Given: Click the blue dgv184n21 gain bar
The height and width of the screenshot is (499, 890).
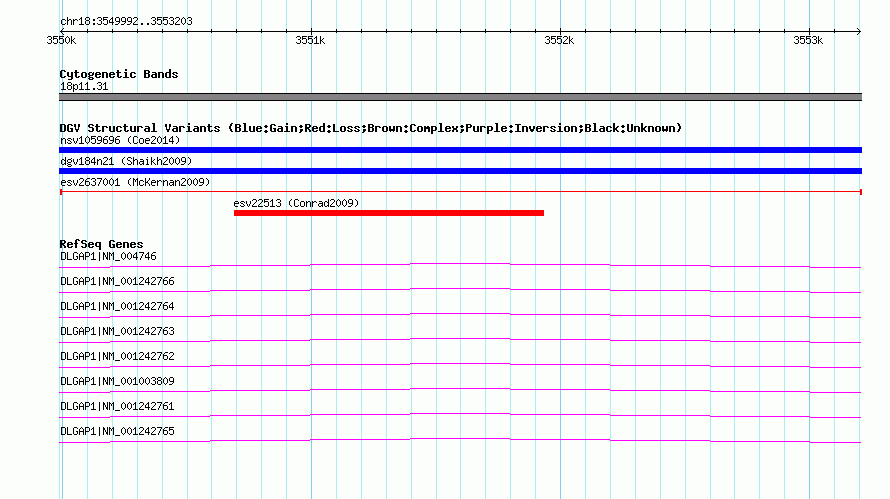Looking at the screenshot, I should [x=460, y=171].
